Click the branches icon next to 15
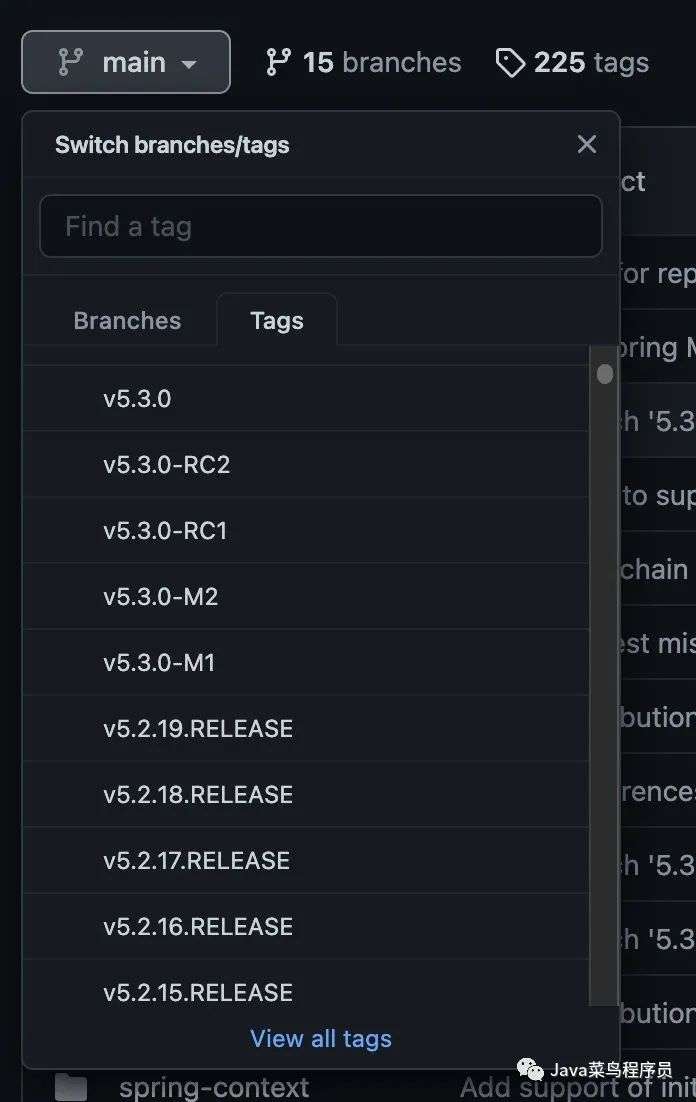Screen dimensions: 696x1102 [x=278, y=63]
